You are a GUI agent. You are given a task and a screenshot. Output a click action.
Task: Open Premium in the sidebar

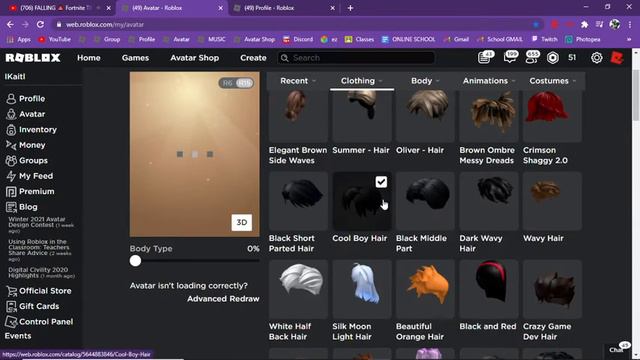point(30,192)
